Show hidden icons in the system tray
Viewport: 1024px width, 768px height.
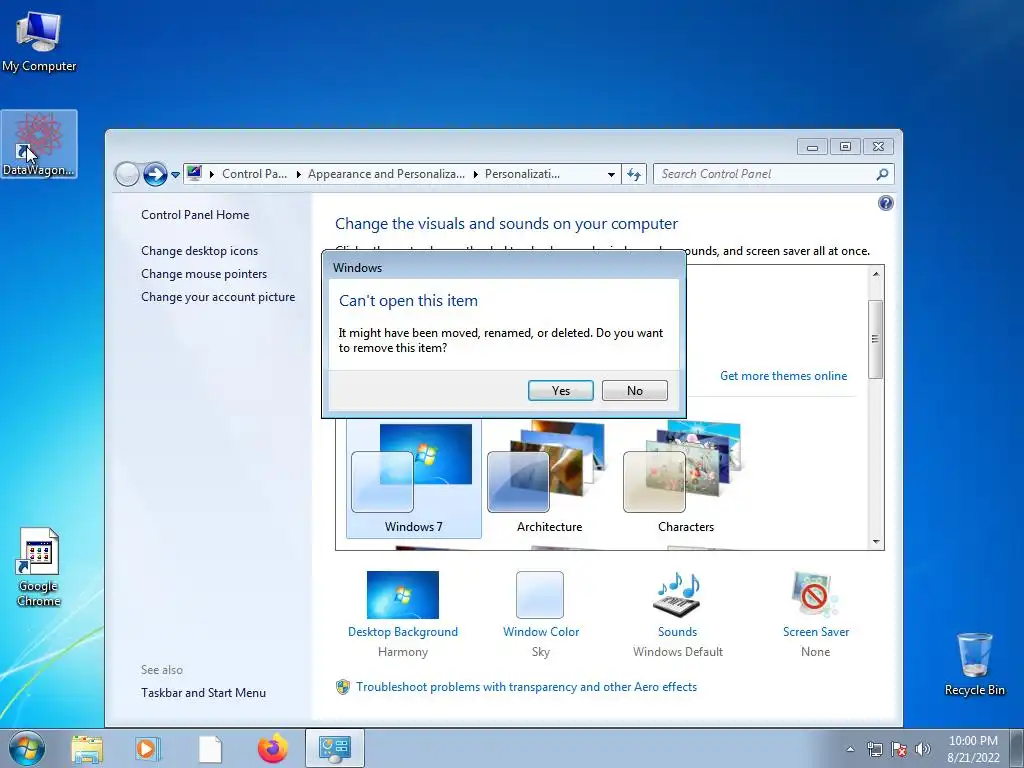pyautogui.click(x=850, y=749)
